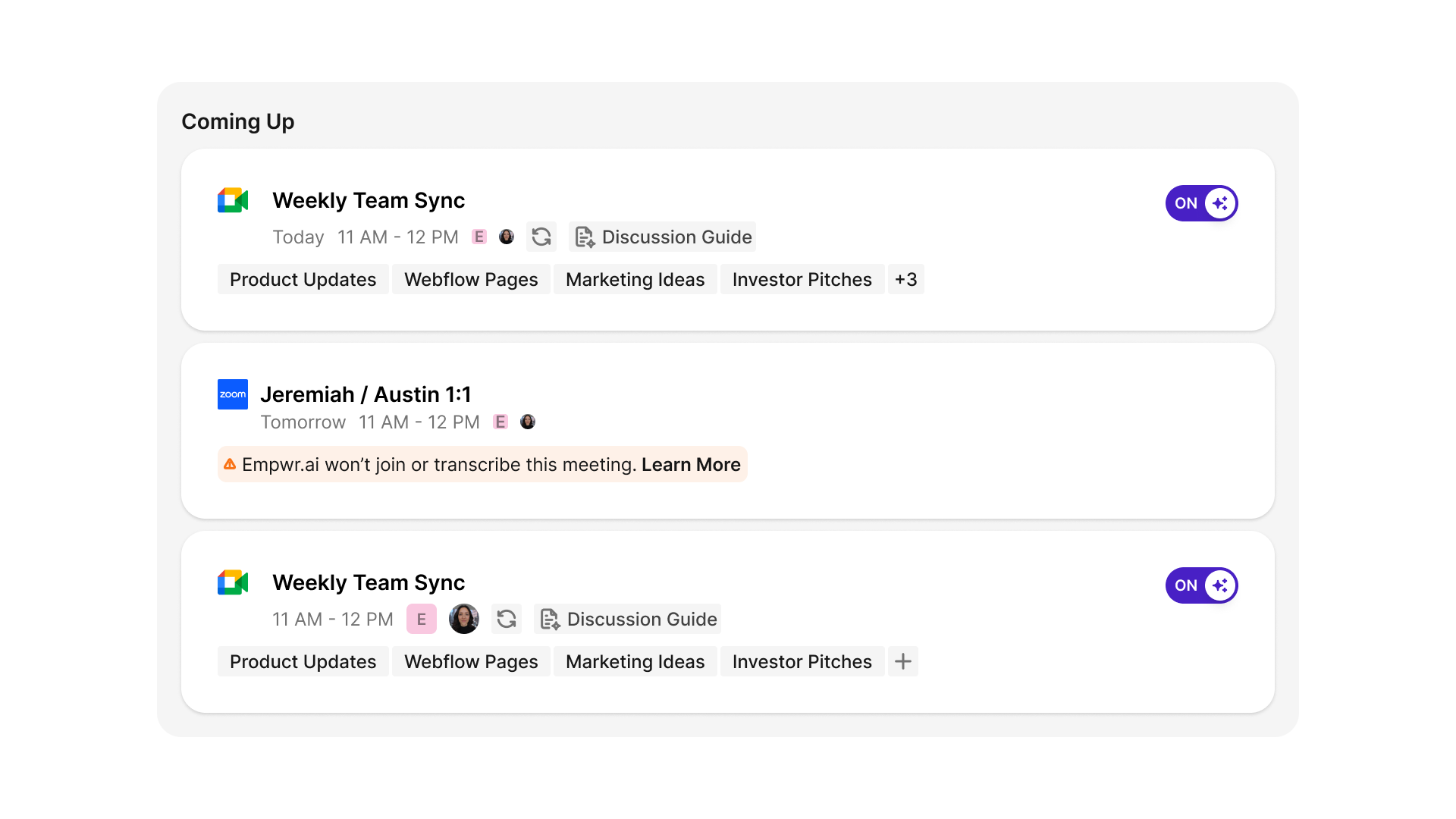Image resolution: width=1456 pixels, height=819 pixels.
Task: Open Discussion Guide in the bottom meeting card
Action: 628,619
